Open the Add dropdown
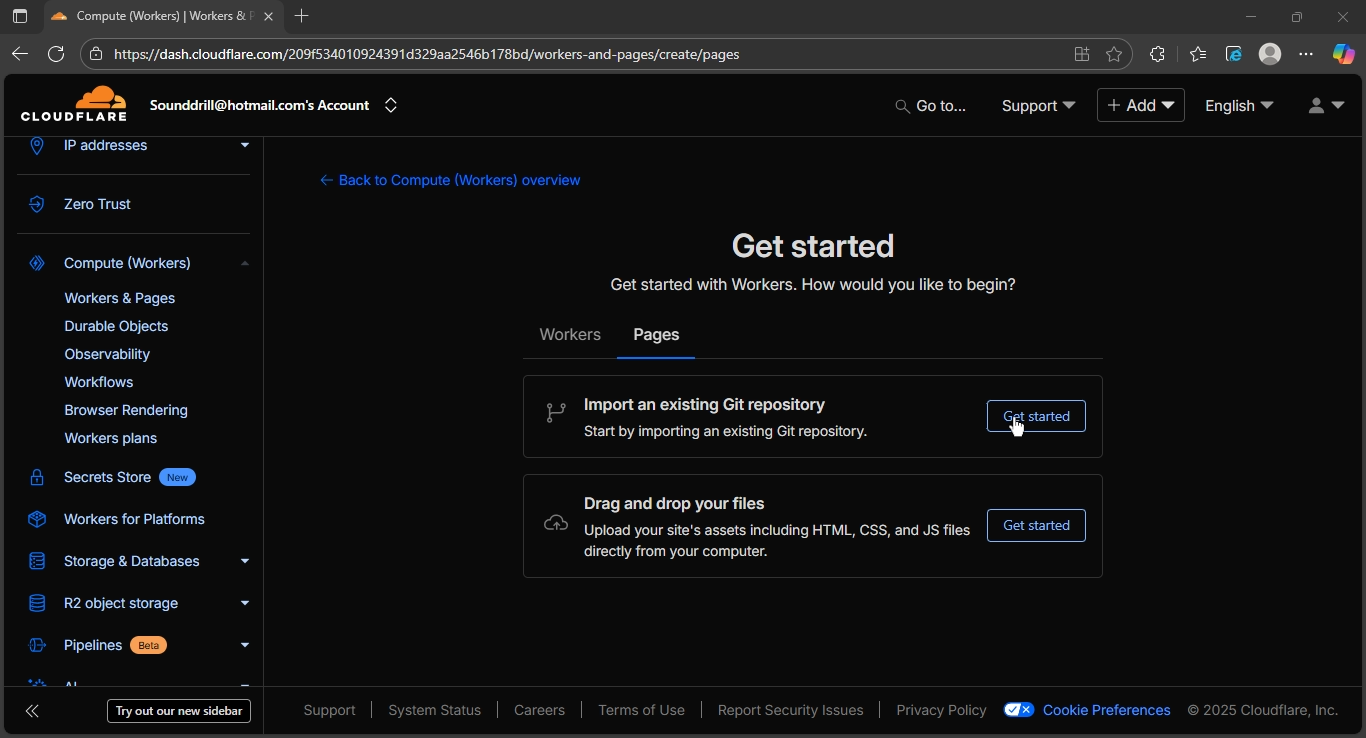Image resolution: width=1366 pixels, height=738 pixels. pos(1140,105)
